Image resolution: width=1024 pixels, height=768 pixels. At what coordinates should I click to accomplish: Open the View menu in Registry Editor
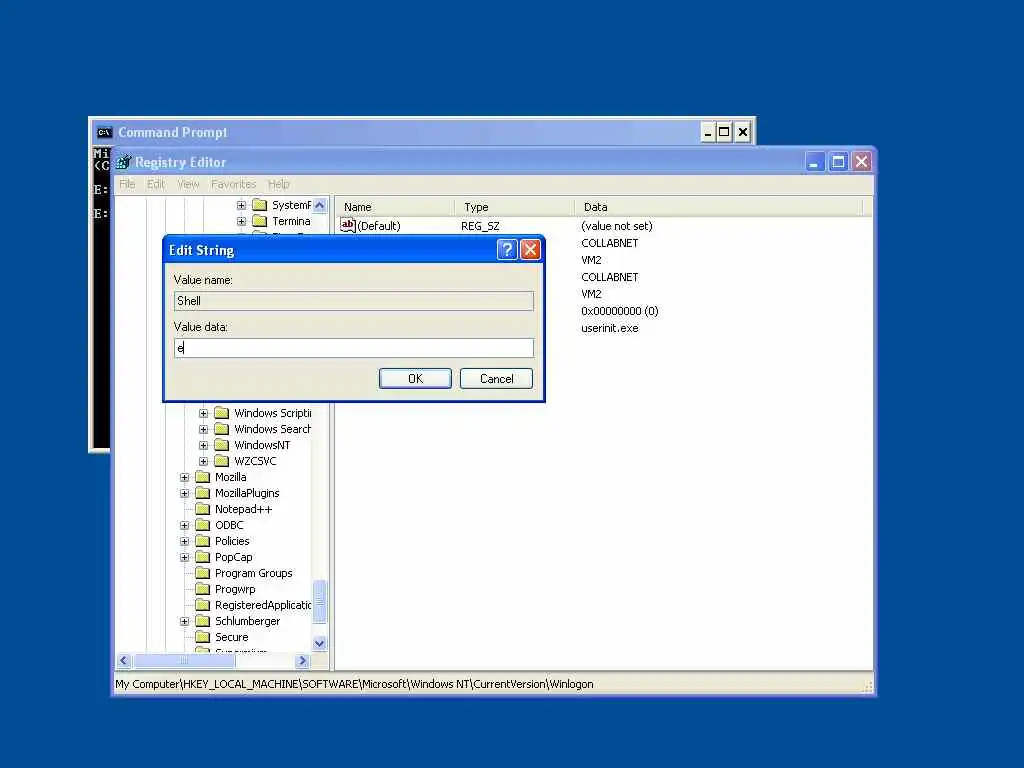[x=188, y=184]
